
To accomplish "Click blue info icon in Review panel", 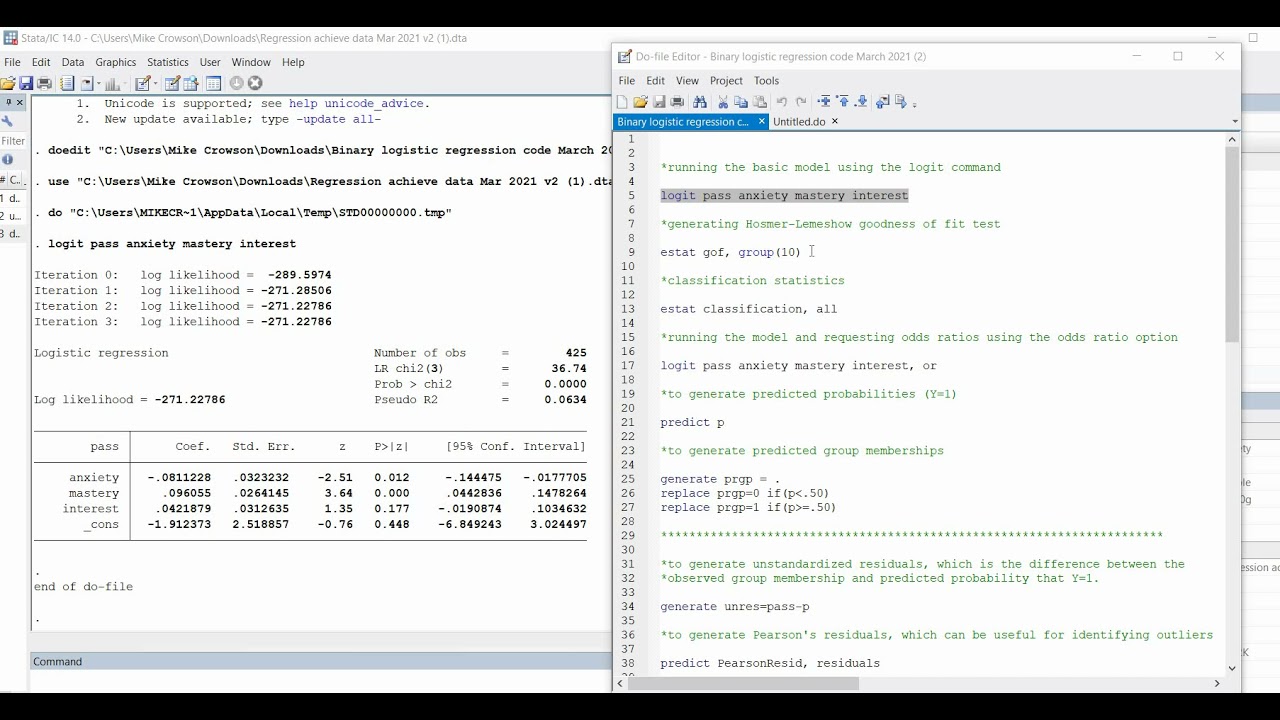I will (x=7, y=159).
